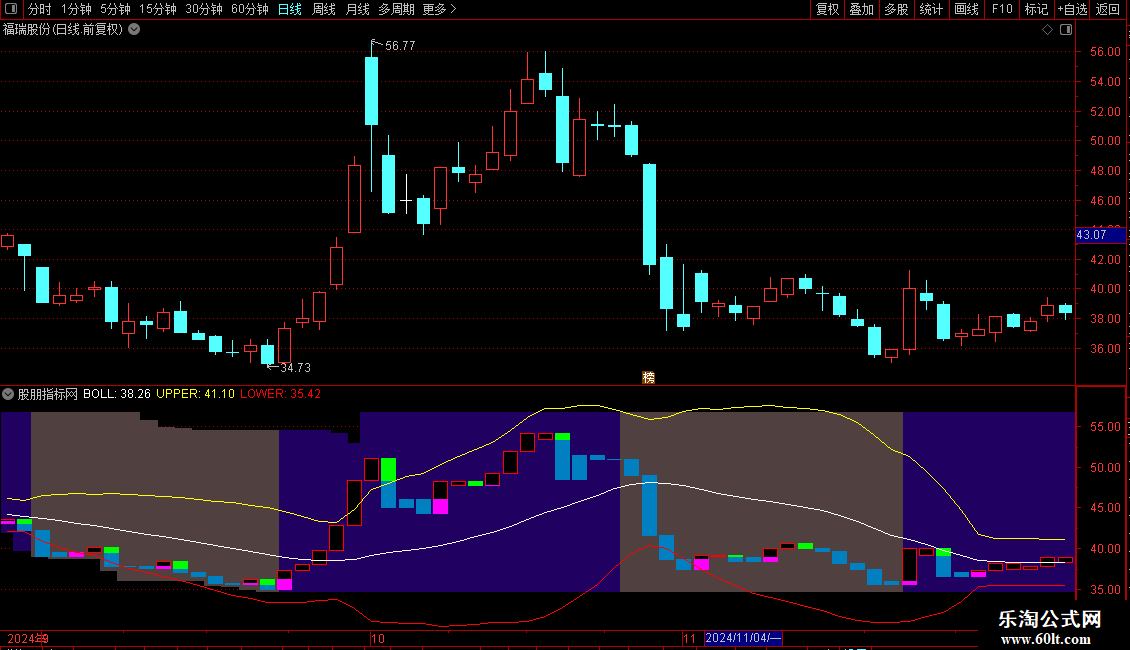Click the 统计 statistics button

point(930,9)
